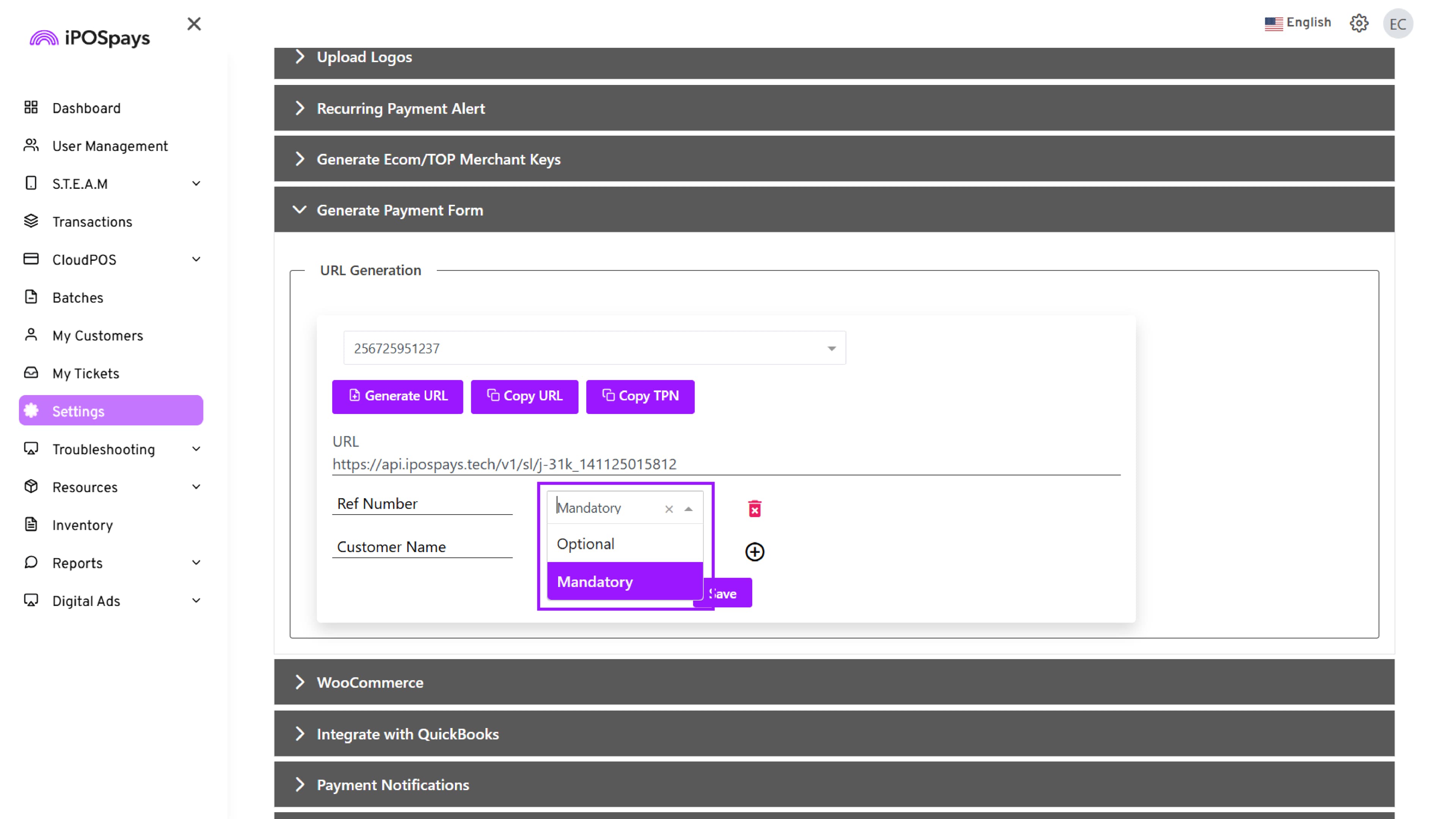The width and height of the screenshot is (1456, 819).
Task: Open the gear settings icon in header
Action: point(1359,24)
